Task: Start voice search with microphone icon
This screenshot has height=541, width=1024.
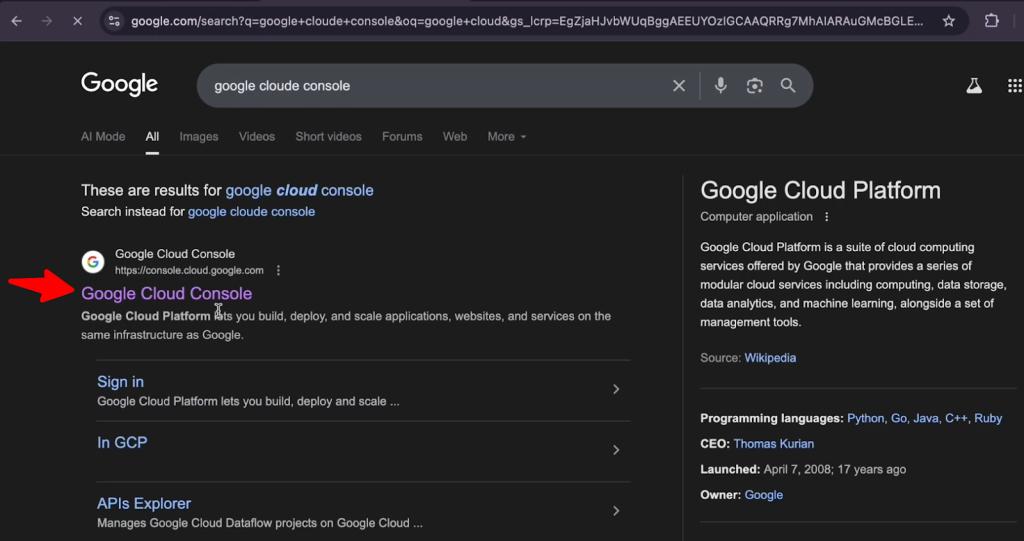Action: [720, 86]
